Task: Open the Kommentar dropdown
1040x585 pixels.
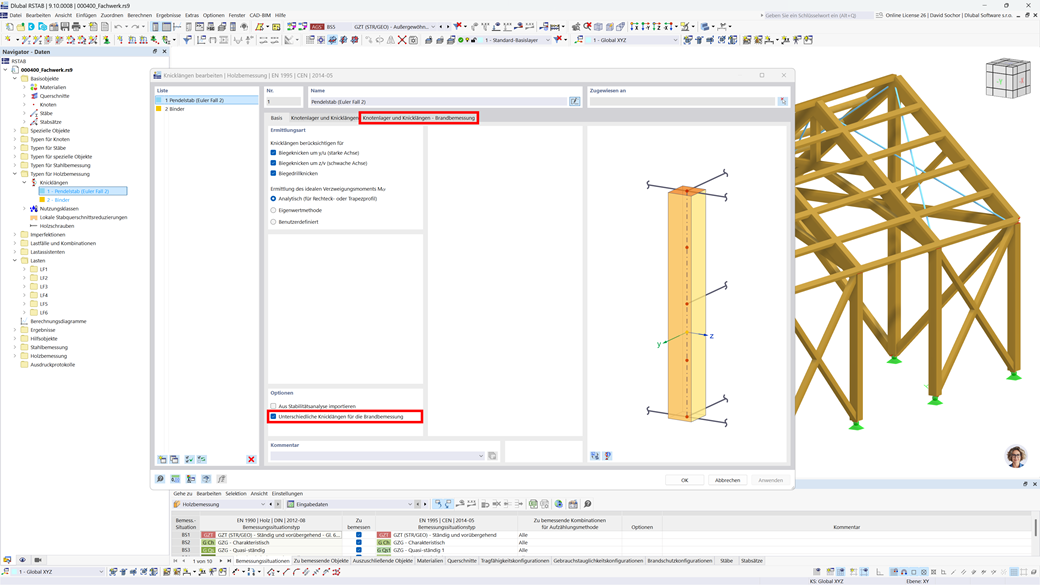Action: (x=481, y=456)
